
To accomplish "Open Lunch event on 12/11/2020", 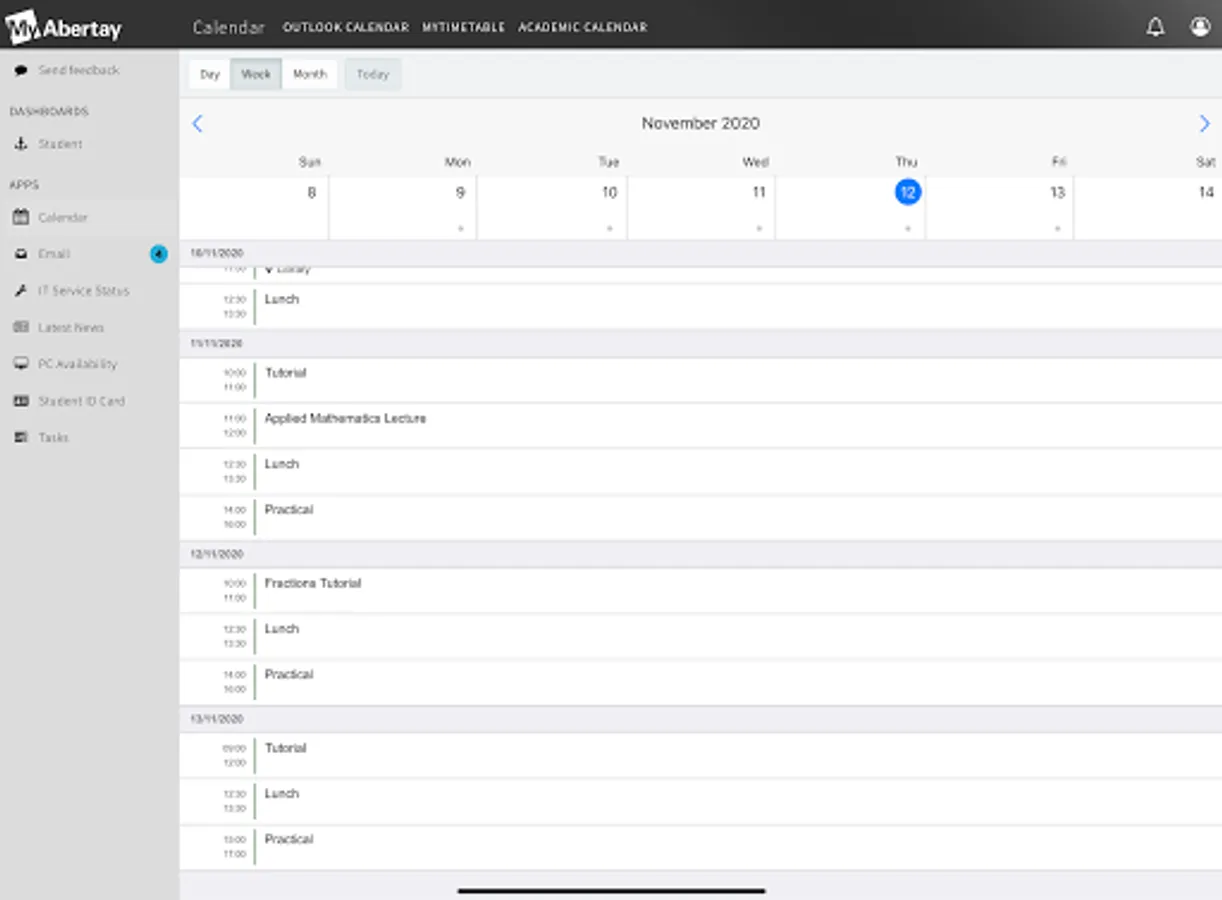I will [x=700, y=637].
